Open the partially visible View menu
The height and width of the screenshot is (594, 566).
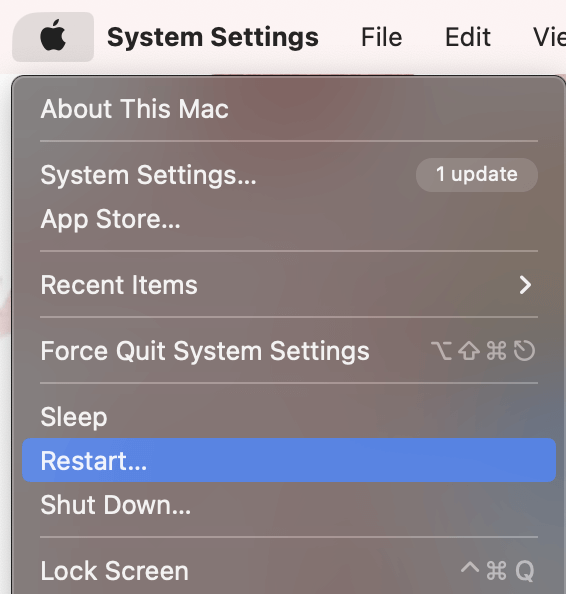click(x=549, y=37)
